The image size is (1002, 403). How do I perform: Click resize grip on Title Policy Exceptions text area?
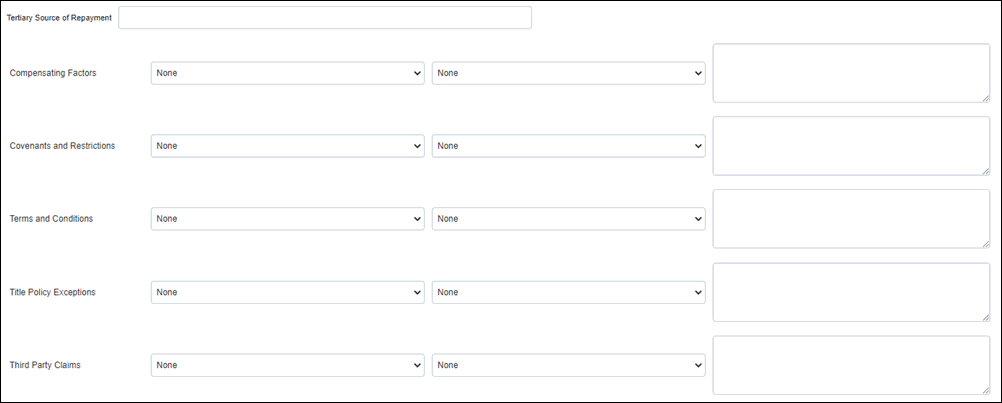[985, 317]
